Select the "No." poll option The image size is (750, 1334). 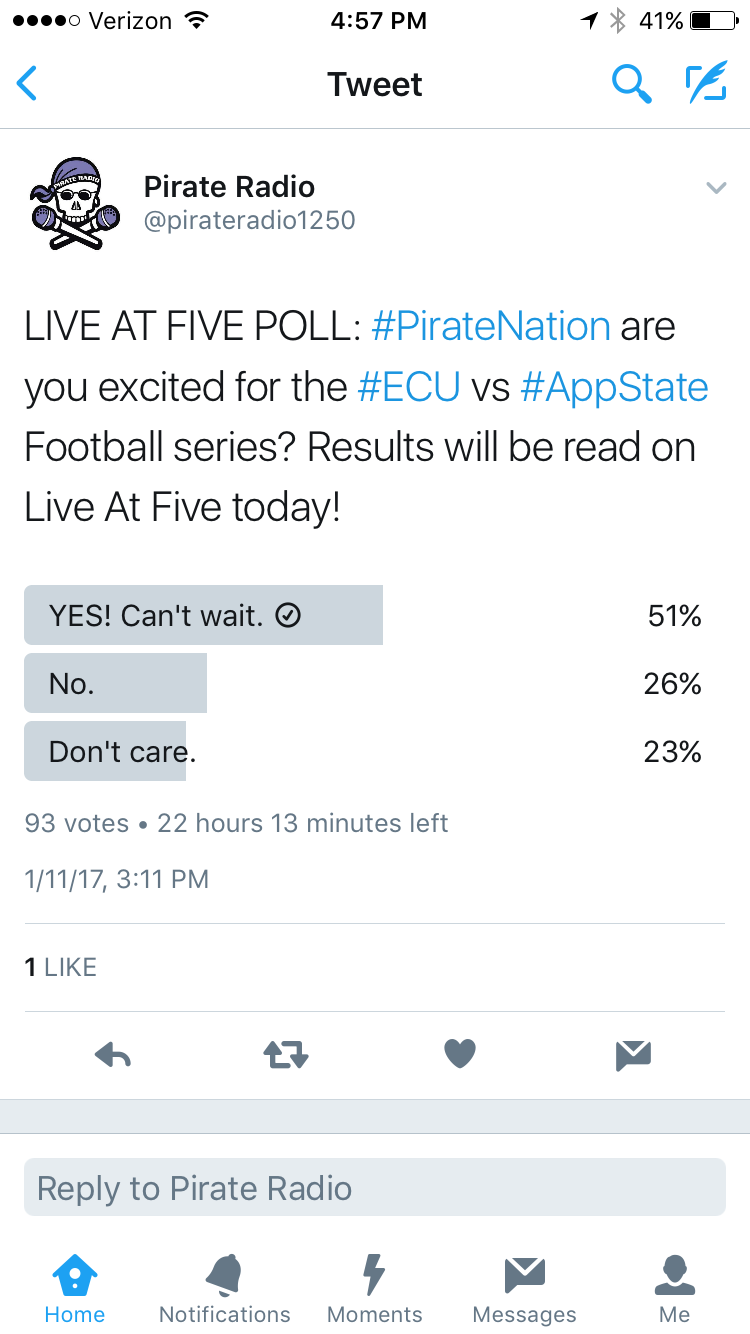tap(115, 684)
